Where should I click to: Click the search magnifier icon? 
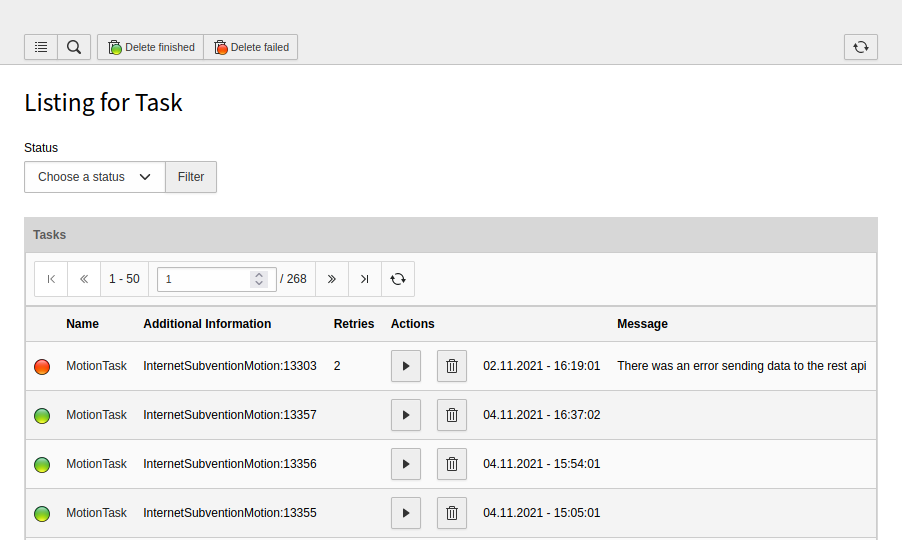[x=74, y=47]
